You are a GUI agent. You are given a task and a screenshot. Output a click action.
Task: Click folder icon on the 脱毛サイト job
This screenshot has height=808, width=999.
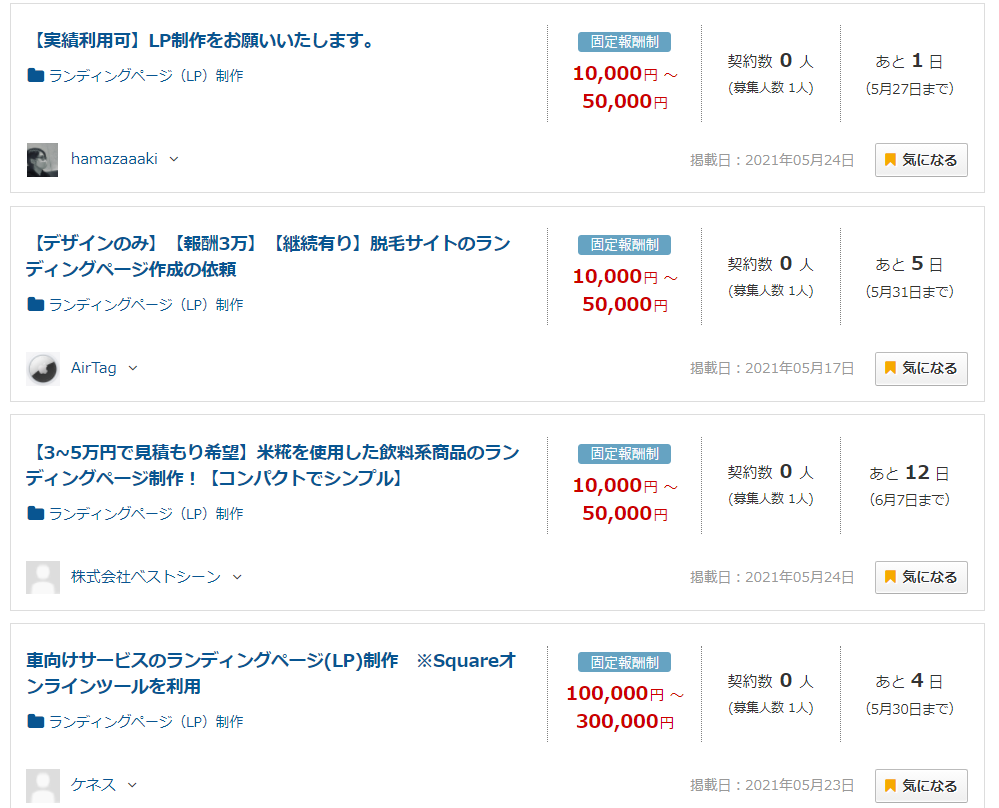(x=36, y=304)
